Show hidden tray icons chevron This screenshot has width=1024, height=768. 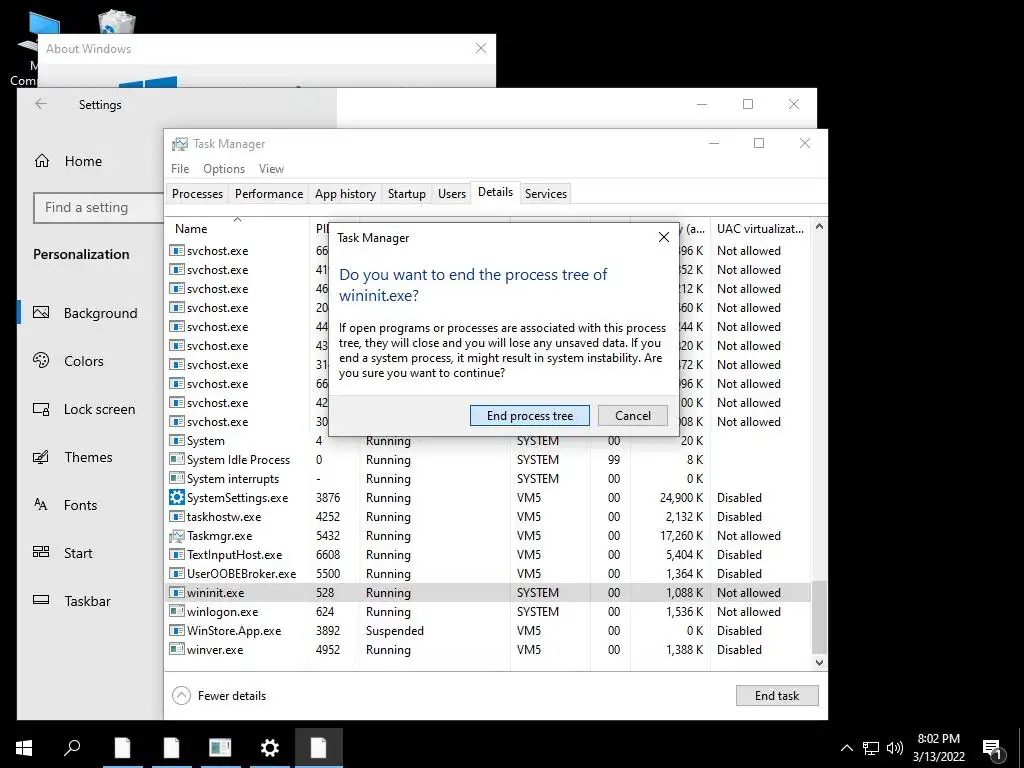click(x=846, y=748)
